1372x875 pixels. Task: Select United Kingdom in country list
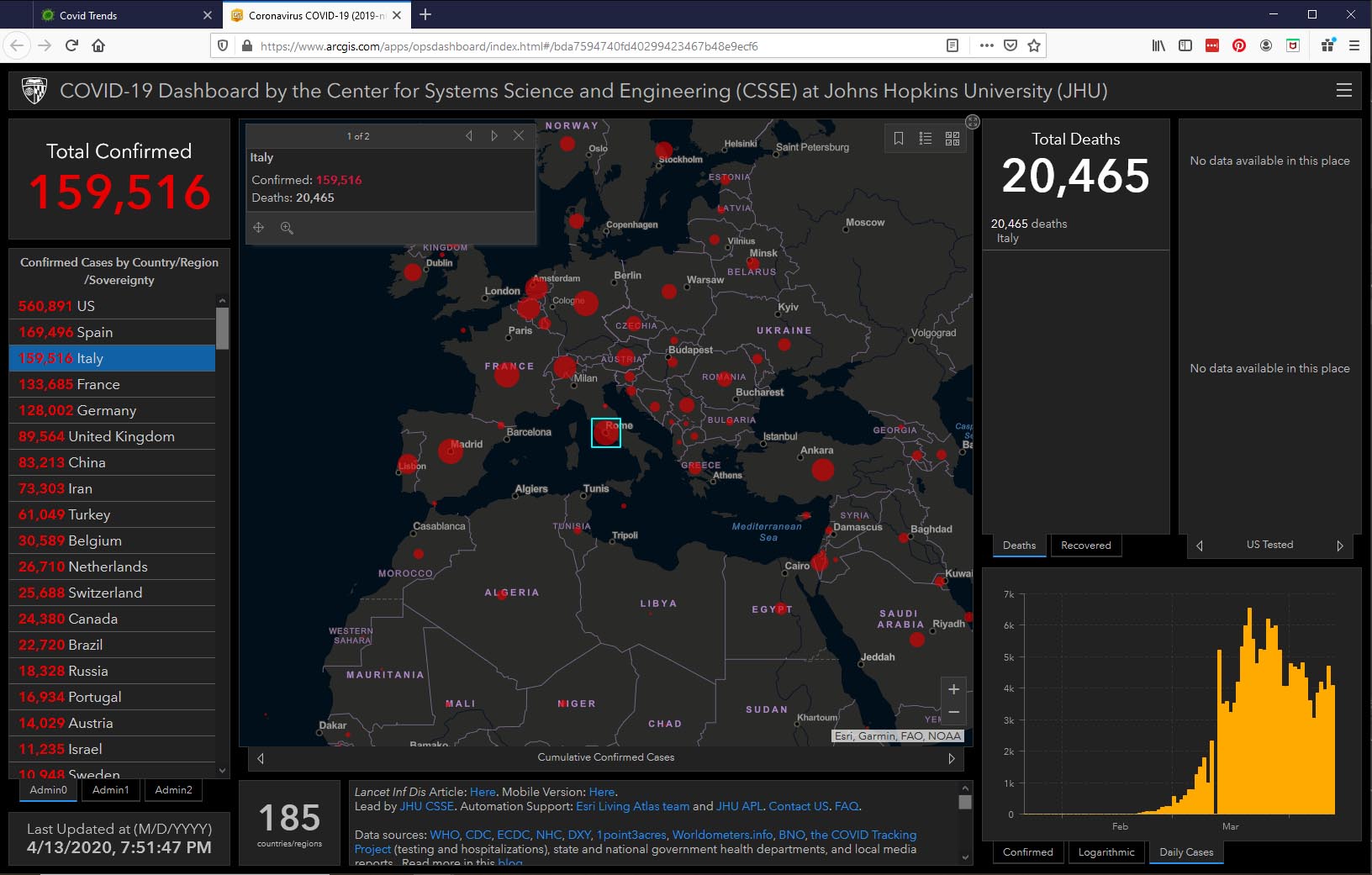[112, 436]
